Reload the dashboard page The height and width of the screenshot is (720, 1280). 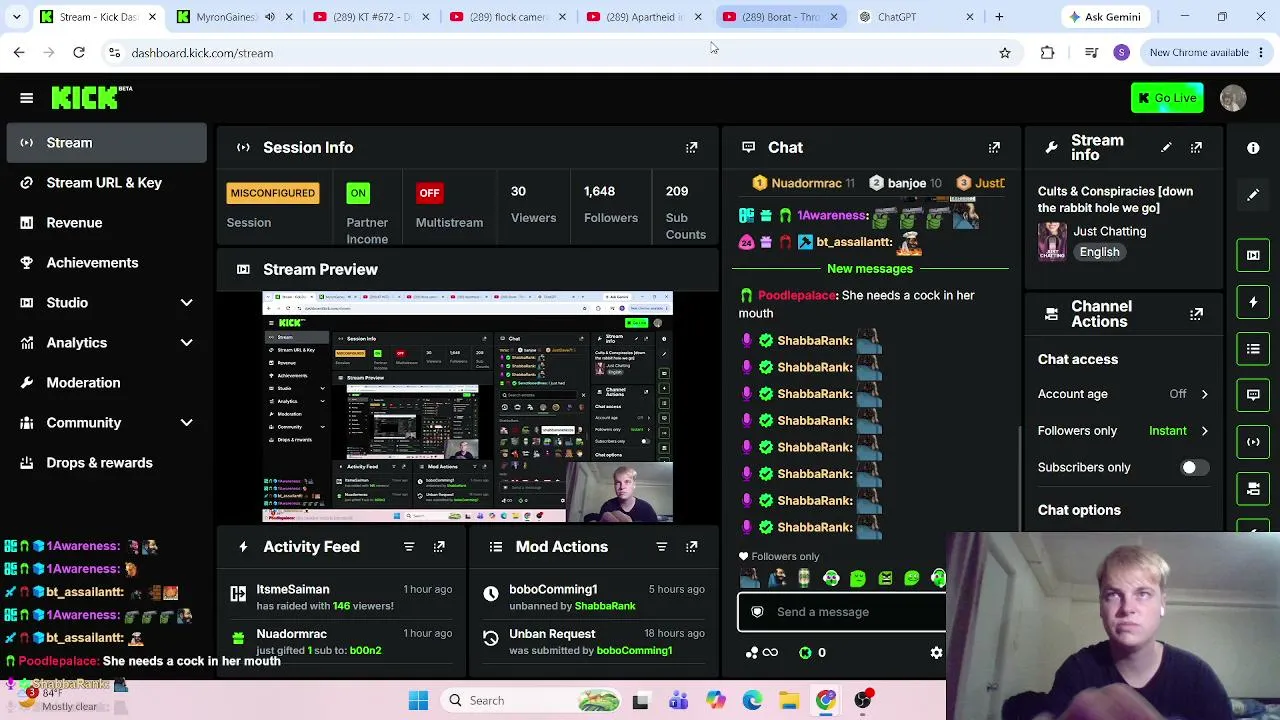coord(79,53)
